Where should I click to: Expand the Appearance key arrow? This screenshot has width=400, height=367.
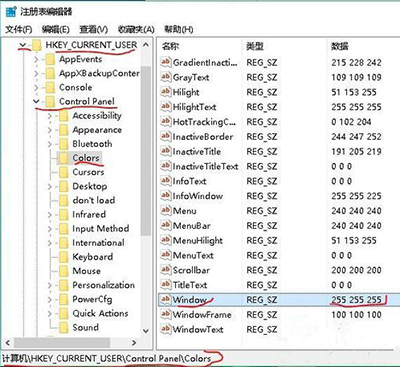[50, 130]
